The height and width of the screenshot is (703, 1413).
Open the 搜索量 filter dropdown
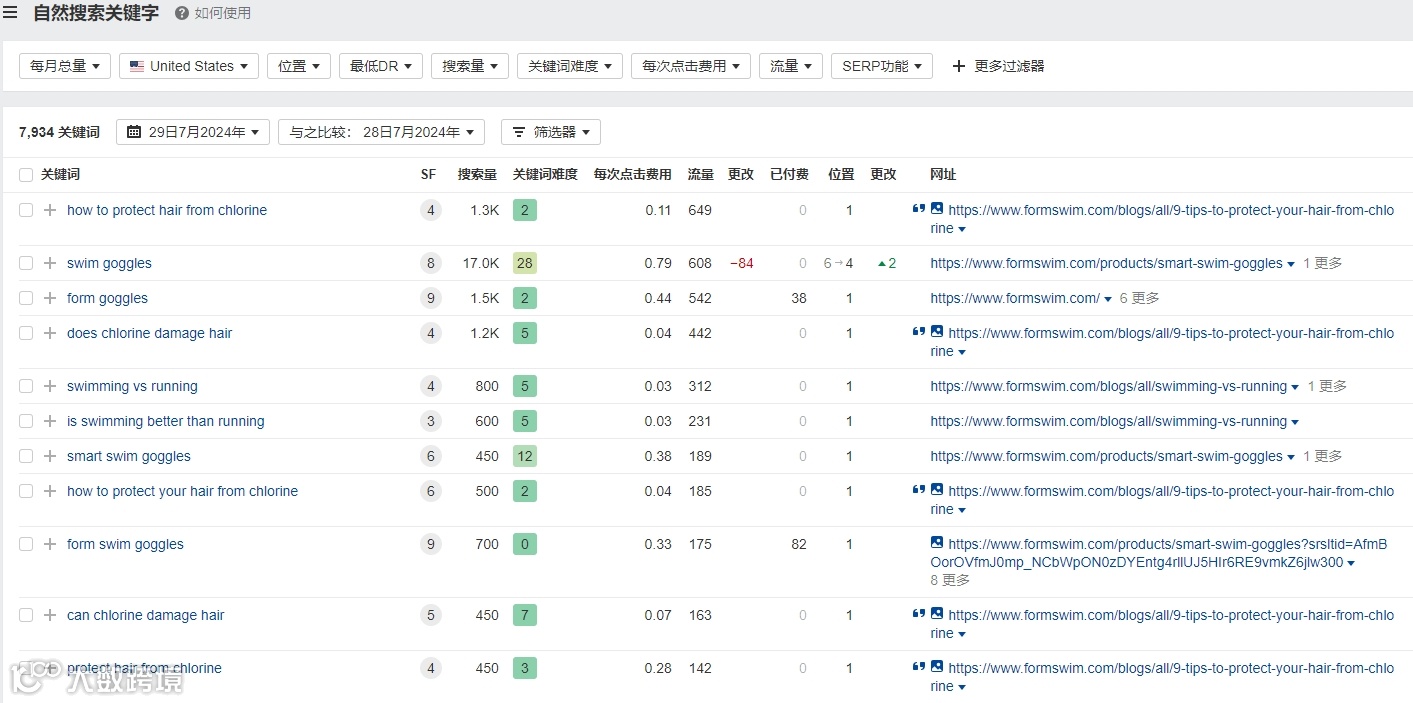(470, 66)
